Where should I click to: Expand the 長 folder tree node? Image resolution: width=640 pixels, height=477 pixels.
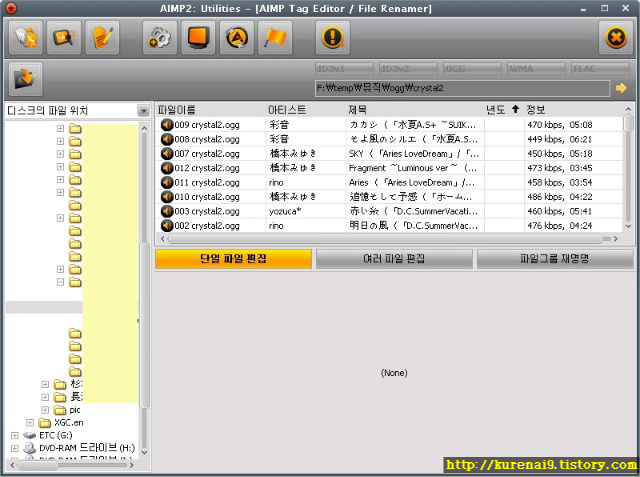tap(45, 397)
